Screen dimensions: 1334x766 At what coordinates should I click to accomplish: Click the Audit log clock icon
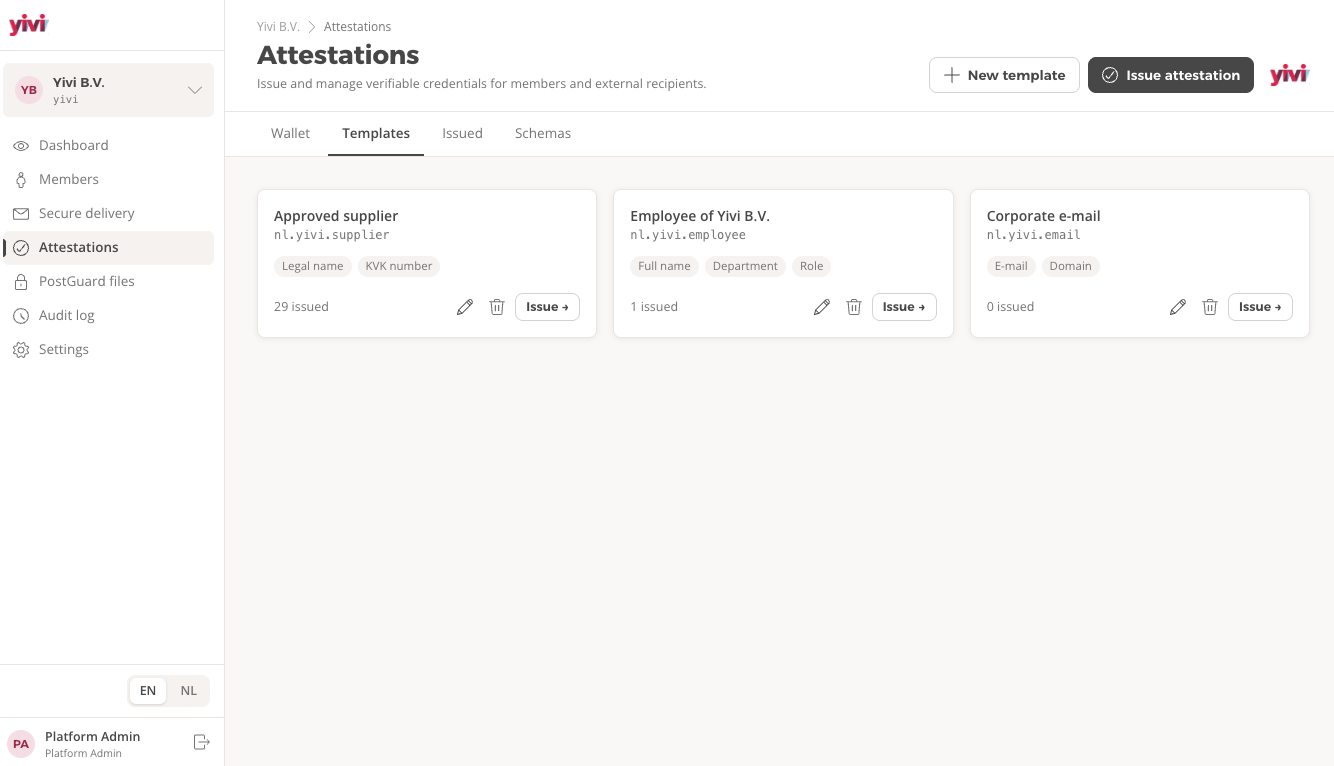21,316
